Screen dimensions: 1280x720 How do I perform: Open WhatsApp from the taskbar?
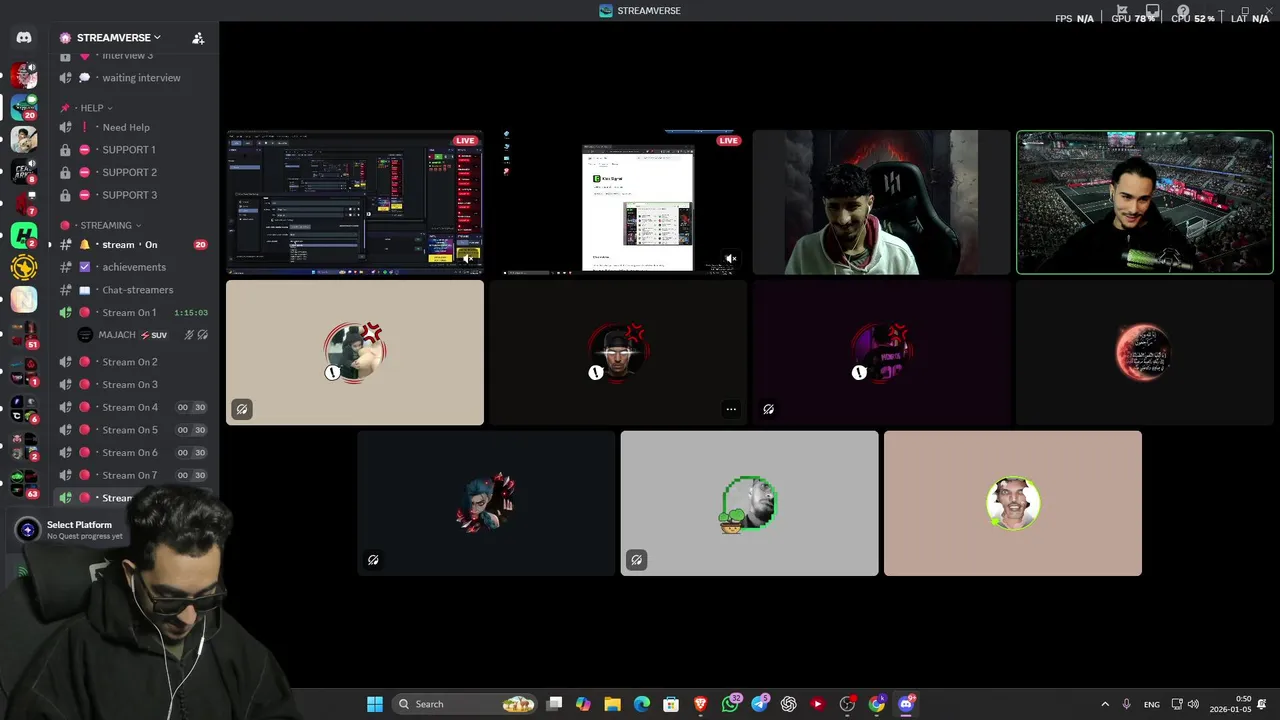[730, 704]
